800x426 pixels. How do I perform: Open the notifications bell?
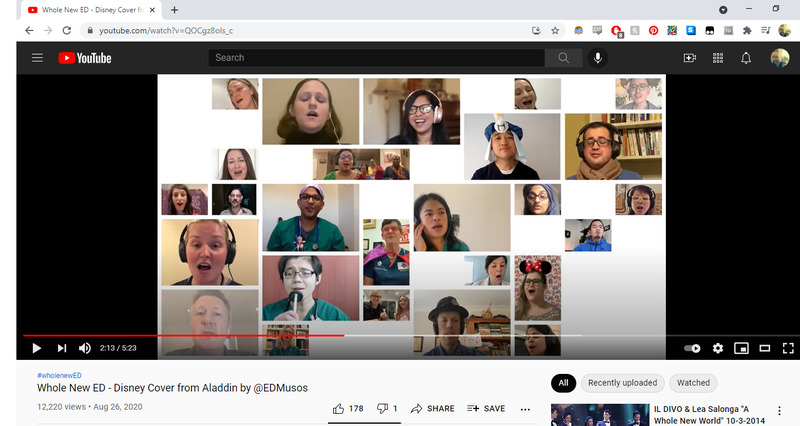pos(745,58)
